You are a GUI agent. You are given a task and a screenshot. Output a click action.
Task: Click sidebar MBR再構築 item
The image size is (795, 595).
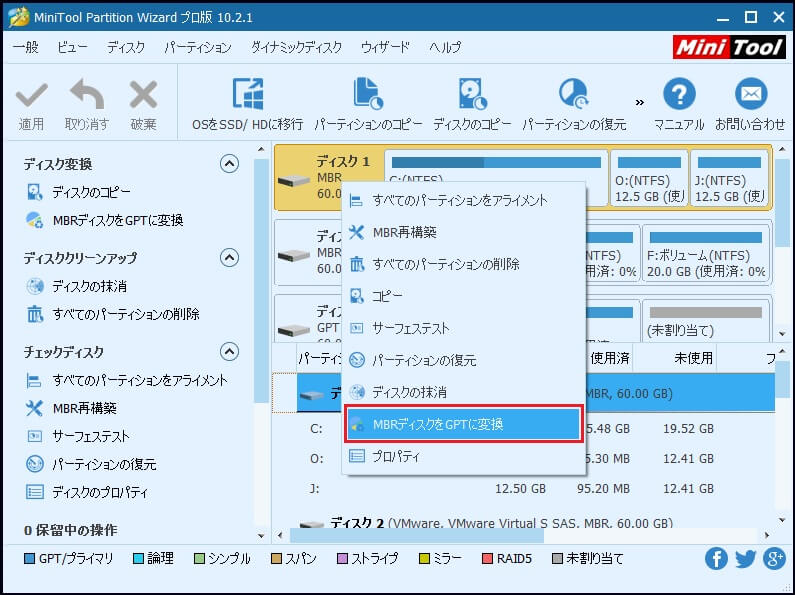pos(71,408)
